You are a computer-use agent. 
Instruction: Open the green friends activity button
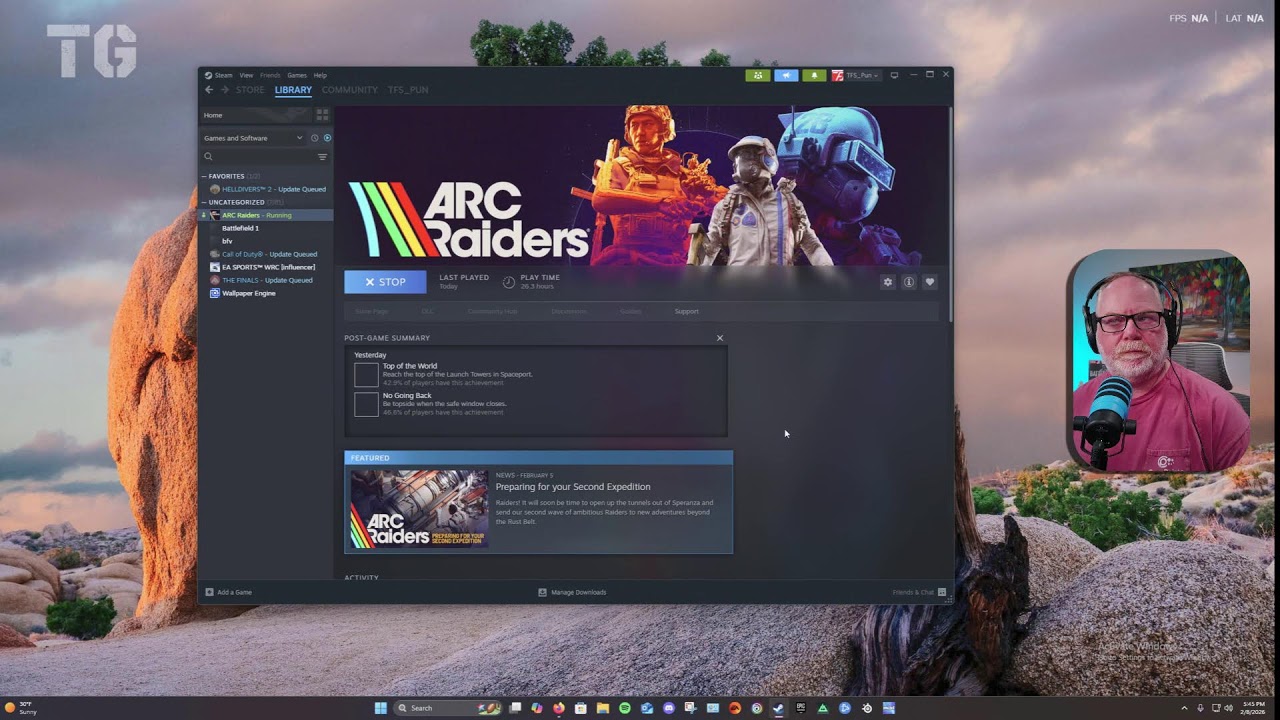pyautogui.click(x=757, y=75)
